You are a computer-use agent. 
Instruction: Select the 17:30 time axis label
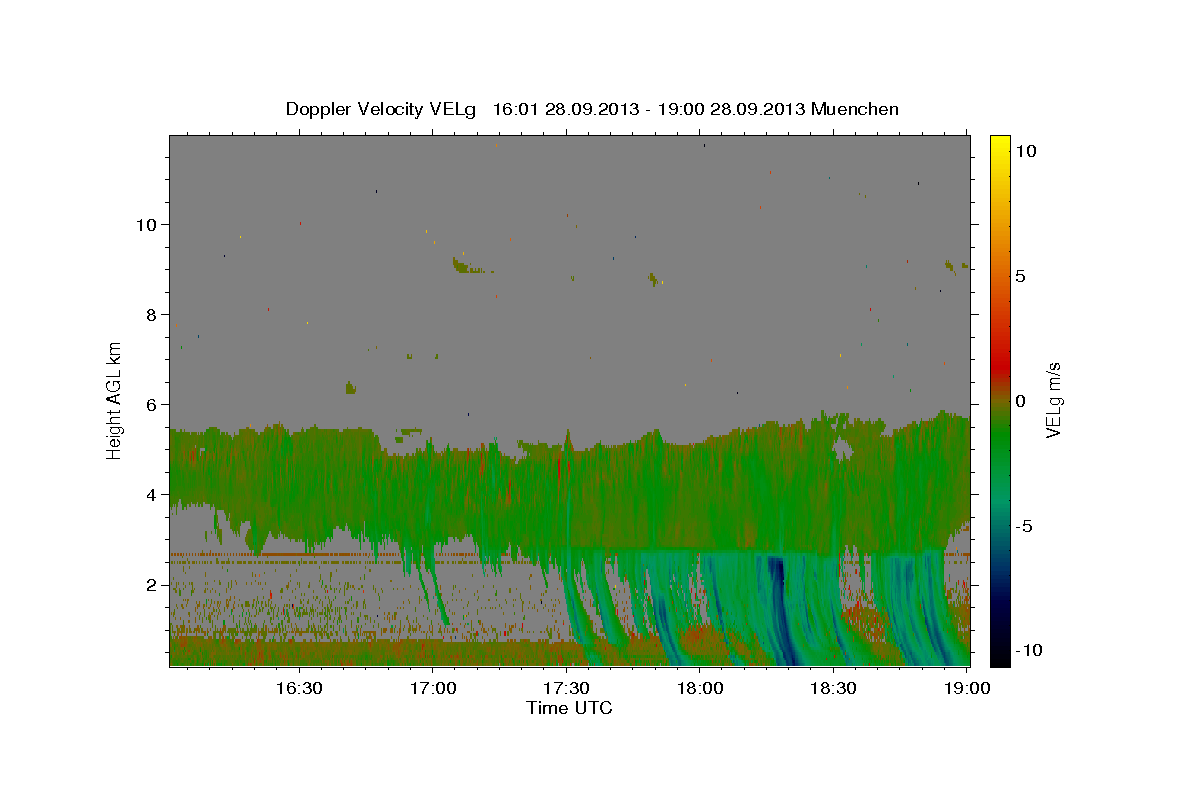(566, 688)
